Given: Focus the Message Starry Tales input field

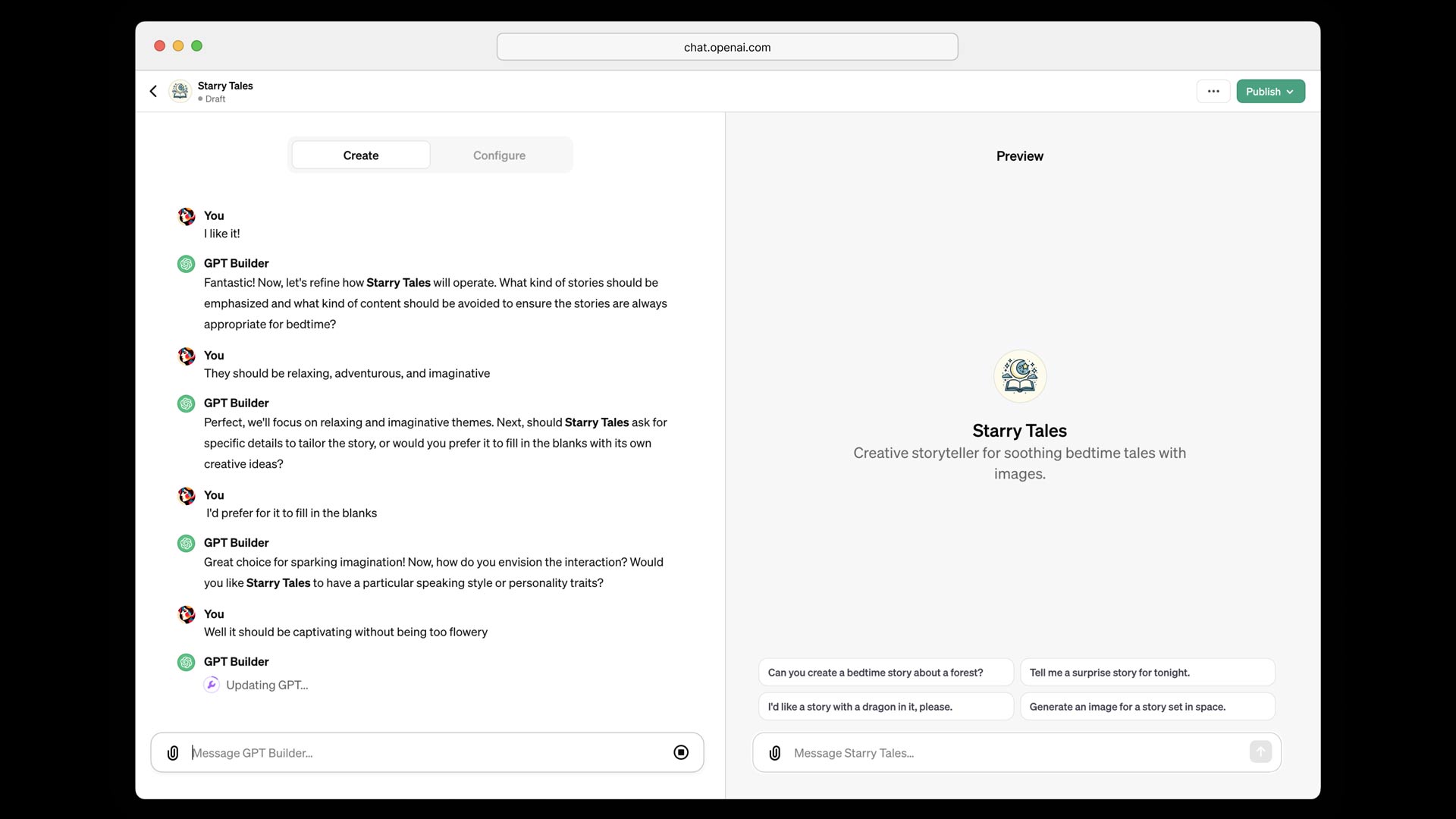Looking at the screenshot, I should 1016,752.
